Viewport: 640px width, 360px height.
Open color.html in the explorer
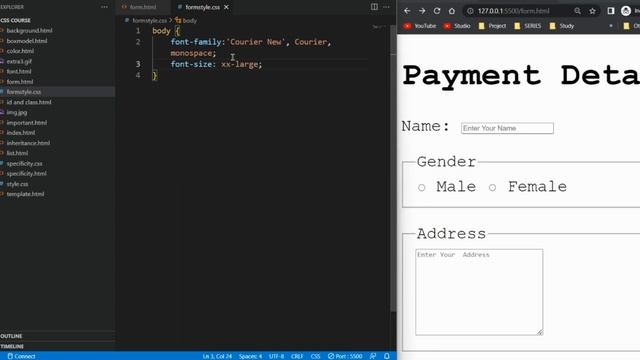20,51
